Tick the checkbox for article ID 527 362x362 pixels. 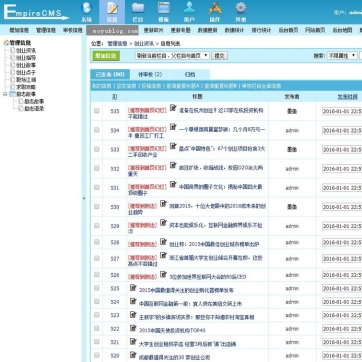click(97, 258)
